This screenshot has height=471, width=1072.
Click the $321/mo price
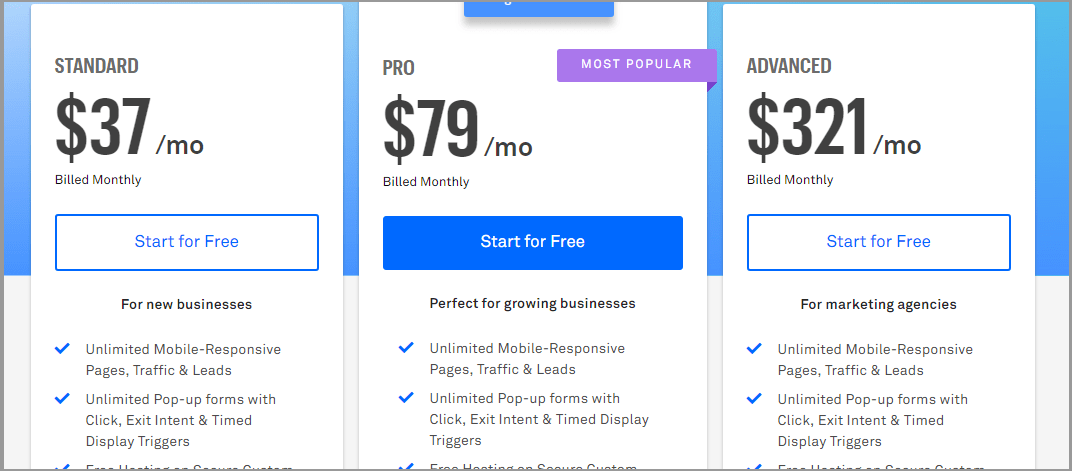click(833, 130)
